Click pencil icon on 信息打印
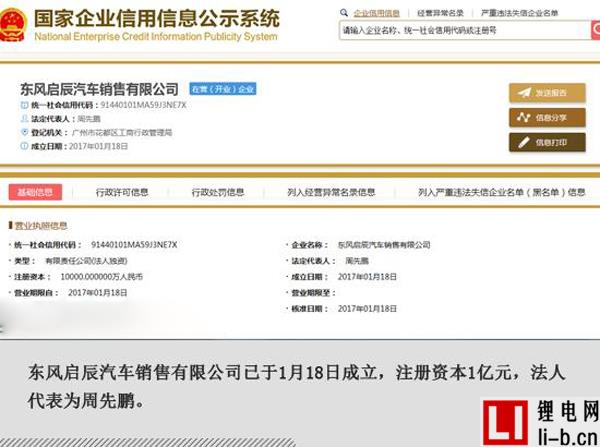Image resolution: width=600 pixels, height=447 pixels. tap(523, 143)
